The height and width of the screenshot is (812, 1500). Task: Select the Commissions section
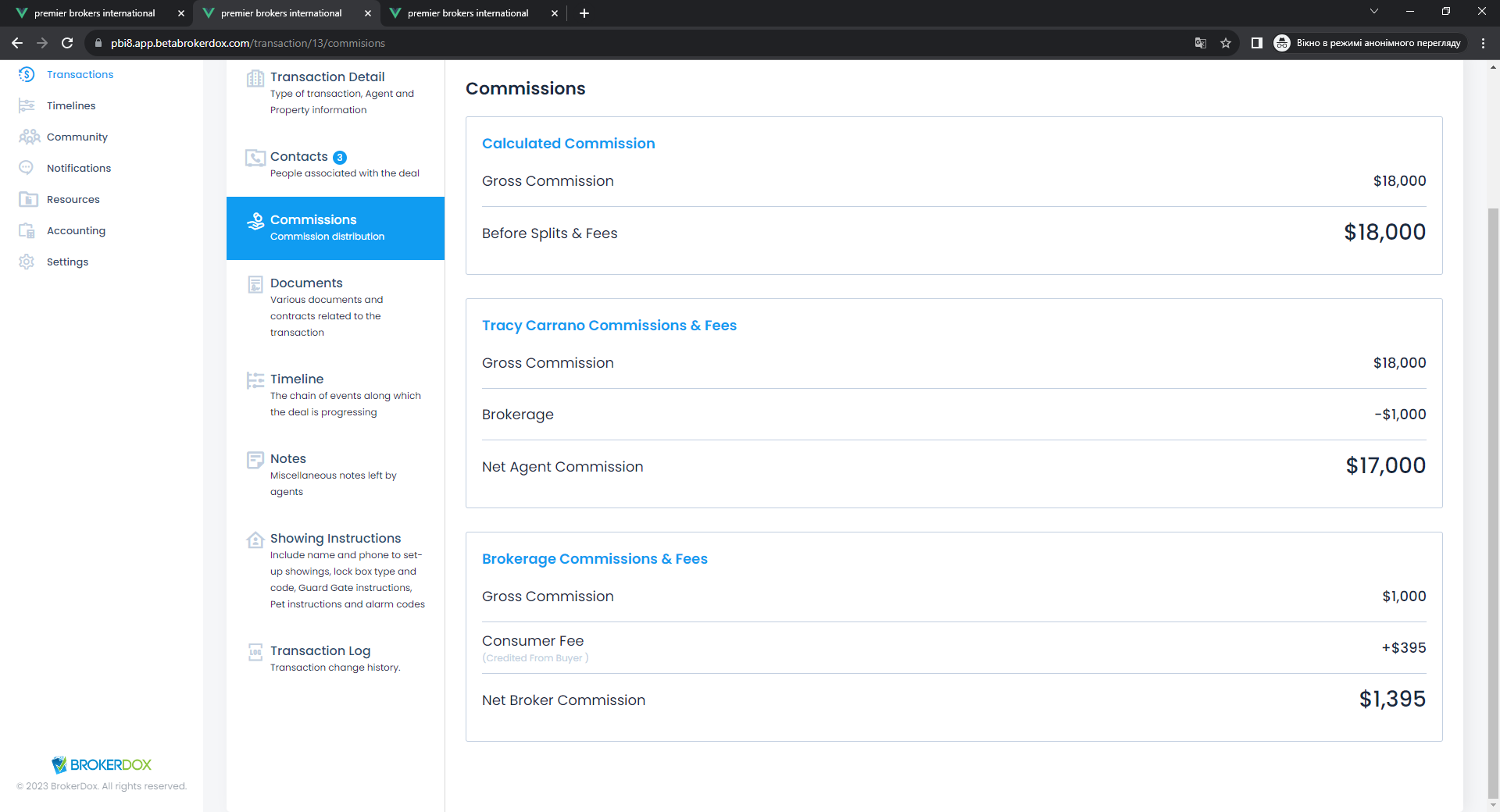[x=335, y=228]
